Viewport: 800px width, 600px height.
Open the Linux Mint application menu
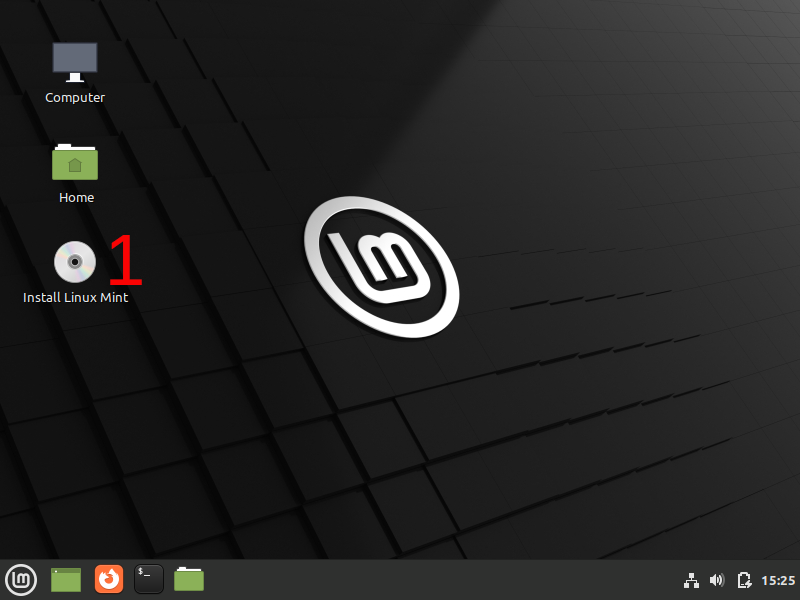[21, 579]
